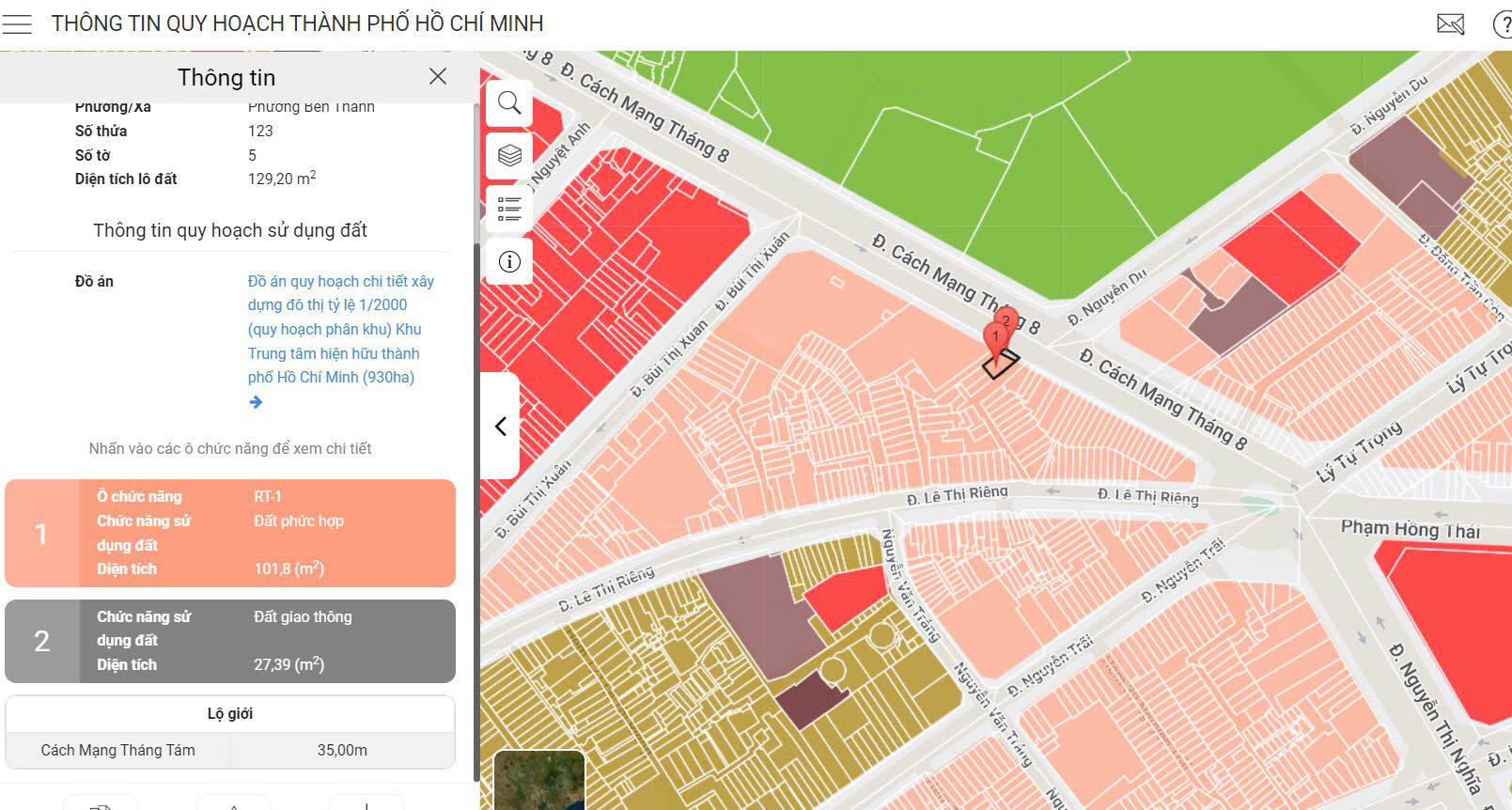The image size is (1512, 810).
Task: Click the info panel scrollbar
Action: coord(476,376)
